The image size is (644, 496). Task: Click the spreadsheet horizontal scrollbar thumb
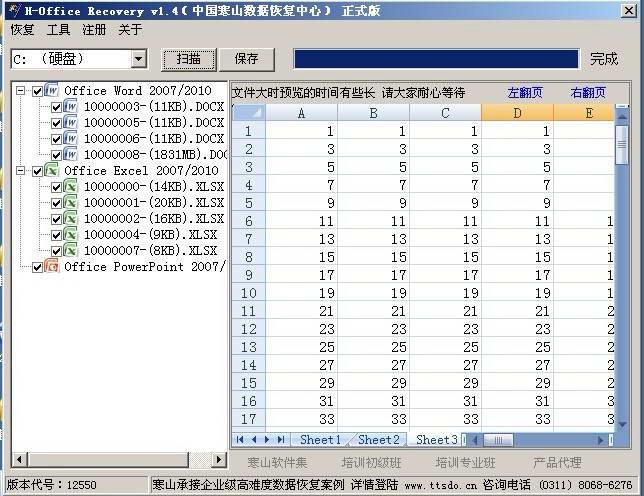(x=498, y=440)
